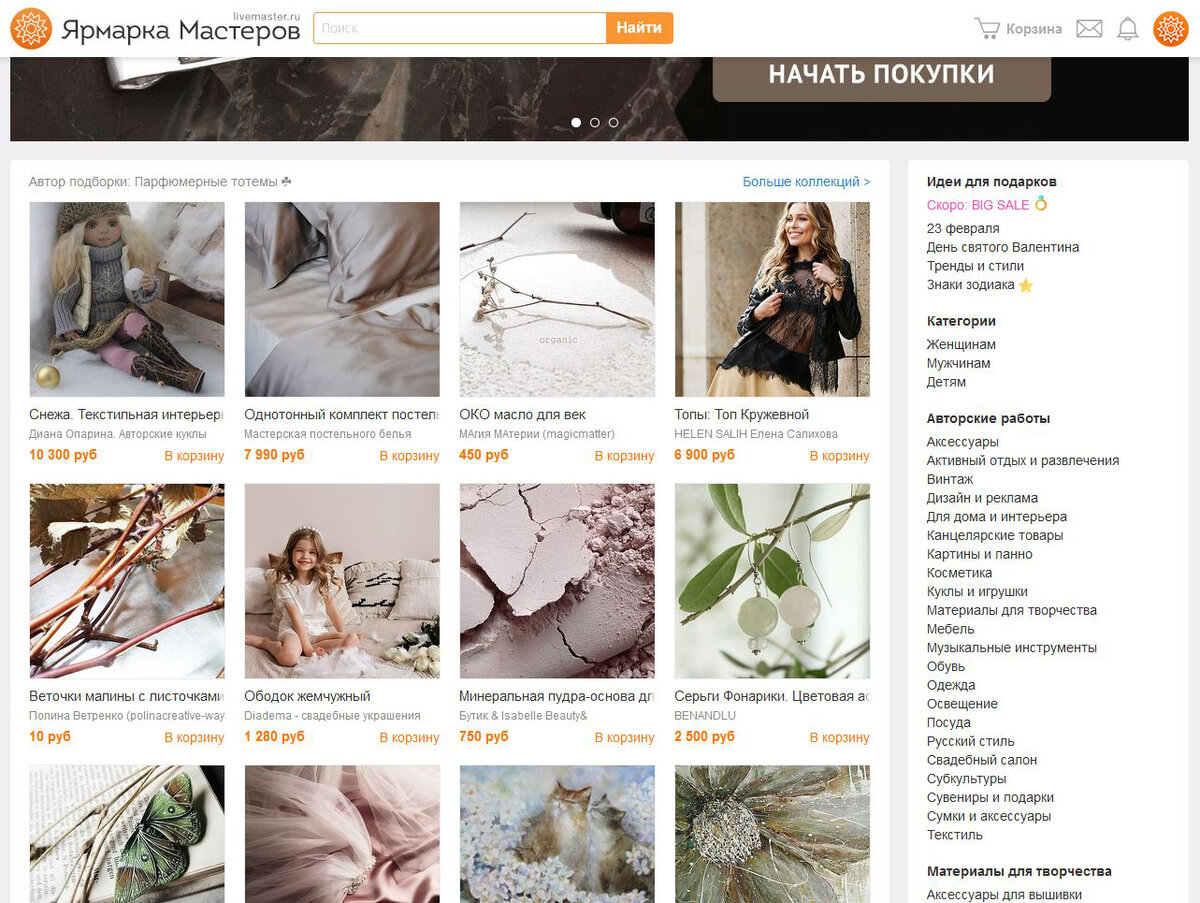Add the 450 руб eyelid oil to cart
Screen dimensions: 1200x903
click(x=624, y=456)
